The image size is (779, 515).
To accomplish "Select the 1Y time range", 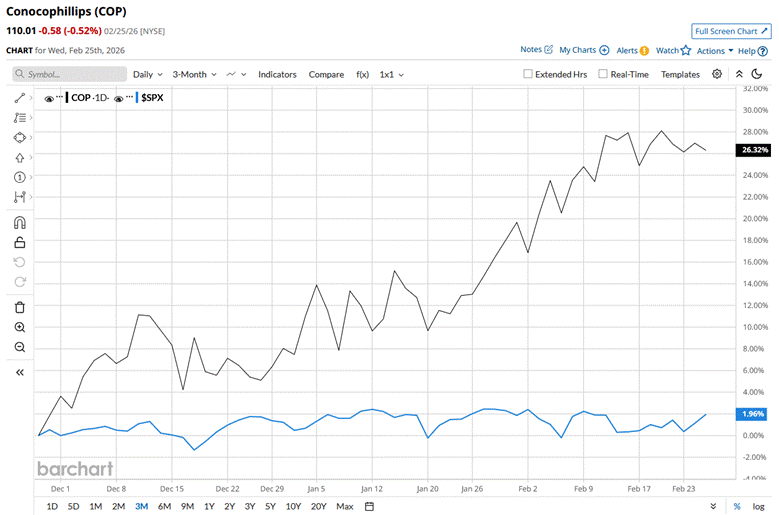I will point(208,506).
